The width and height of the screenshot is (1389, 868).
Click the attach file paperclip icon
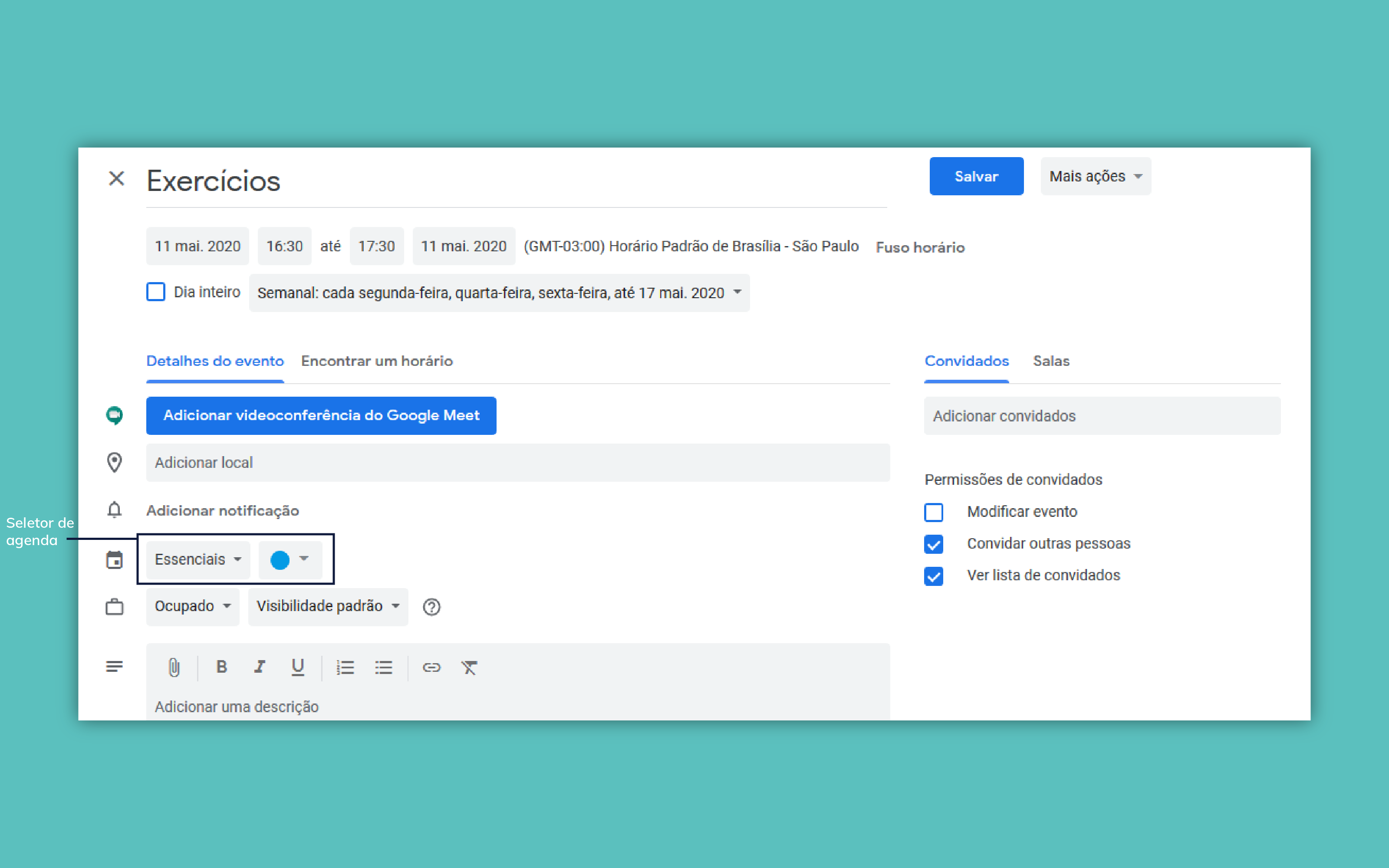point(174,667)
